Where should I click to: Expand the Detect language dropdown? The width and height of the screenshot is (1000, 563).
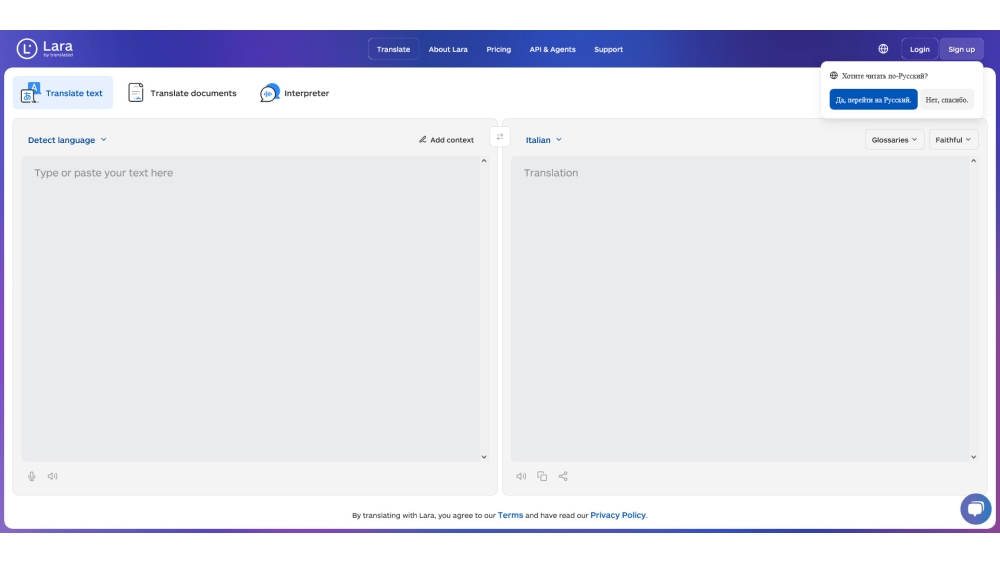tap(67, 140)
